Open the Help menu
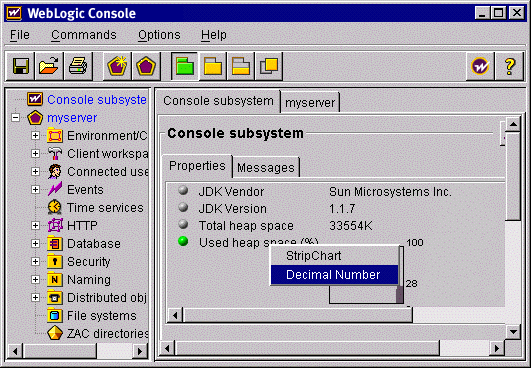The height and width of the screenshot is (368, 531). [x=214, y=35]
